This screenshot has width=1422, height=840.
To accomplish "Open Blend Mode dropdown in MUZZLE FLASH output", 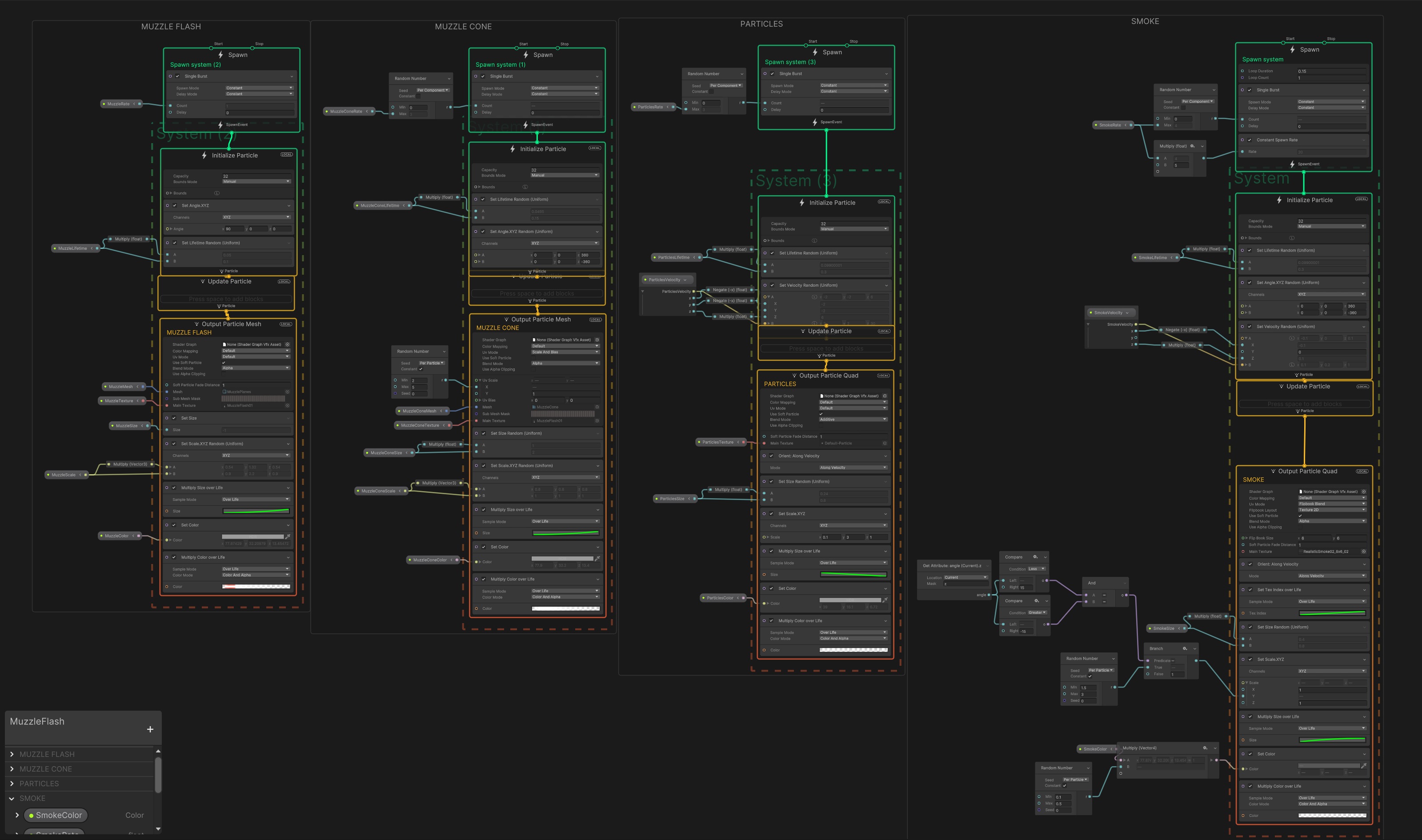I will click(256, 368).
